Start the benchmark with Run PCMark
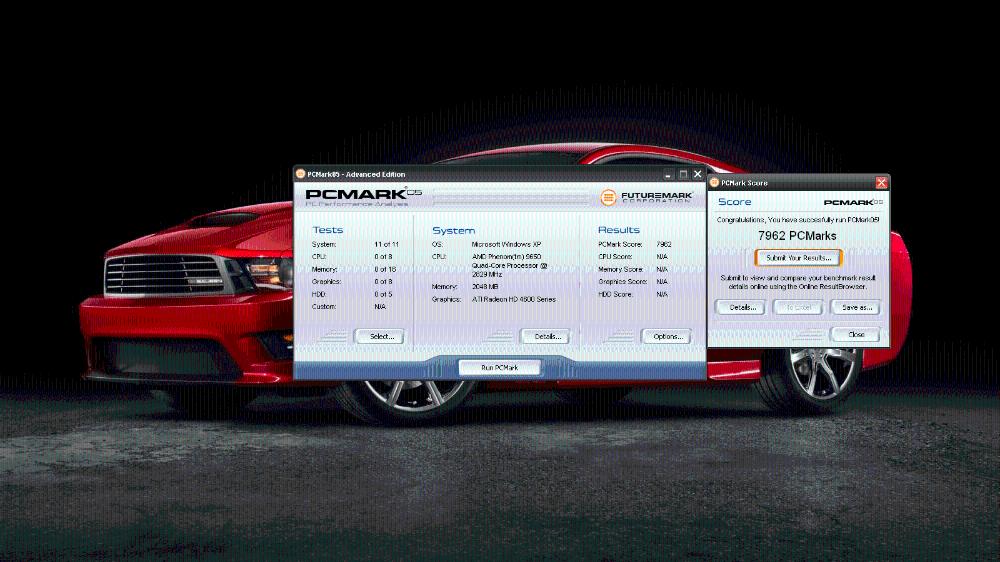The image size is (1000, 562). 499,367
